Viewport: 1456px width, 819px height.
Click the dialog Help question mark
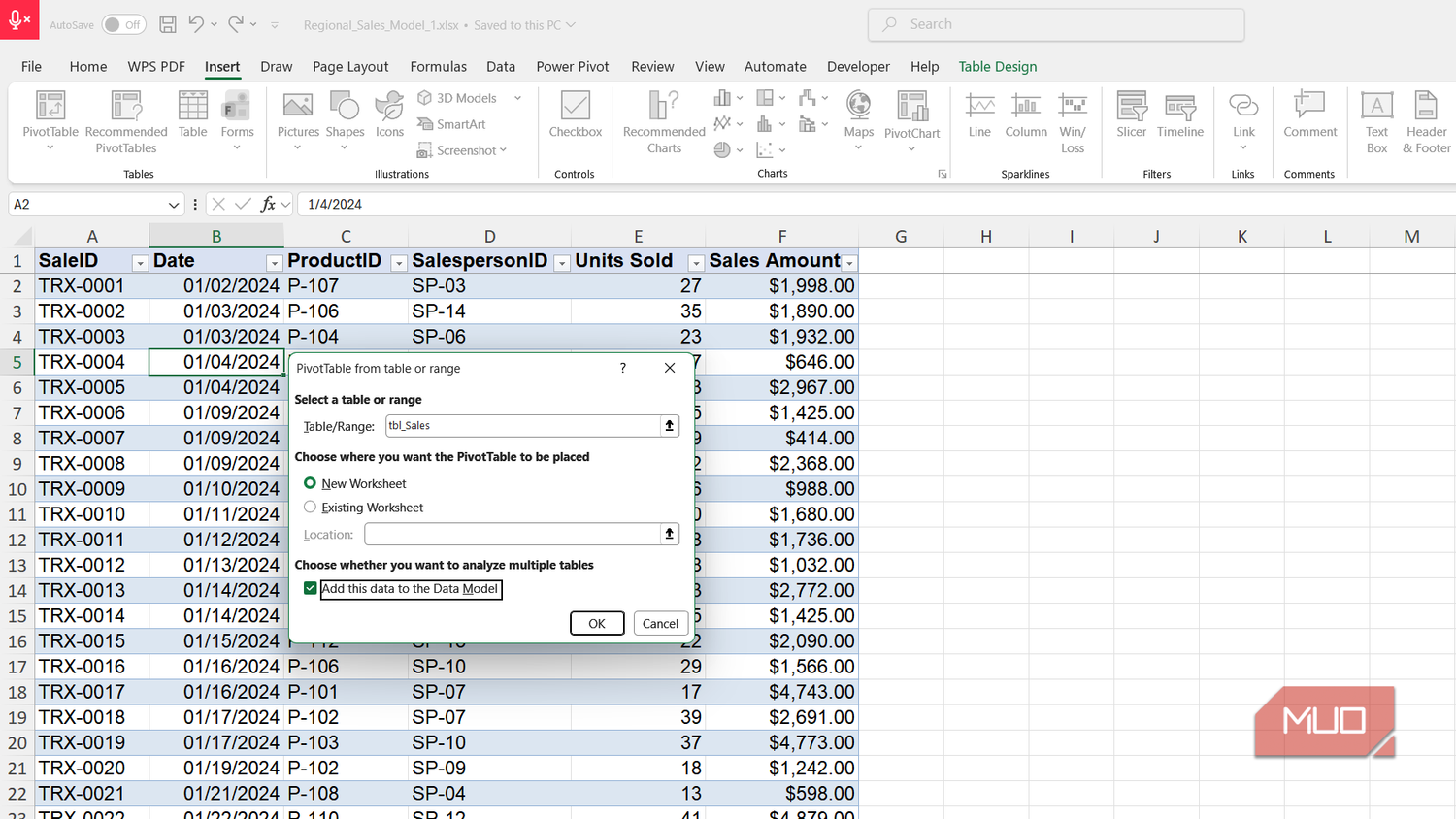(x=623, y=368)
